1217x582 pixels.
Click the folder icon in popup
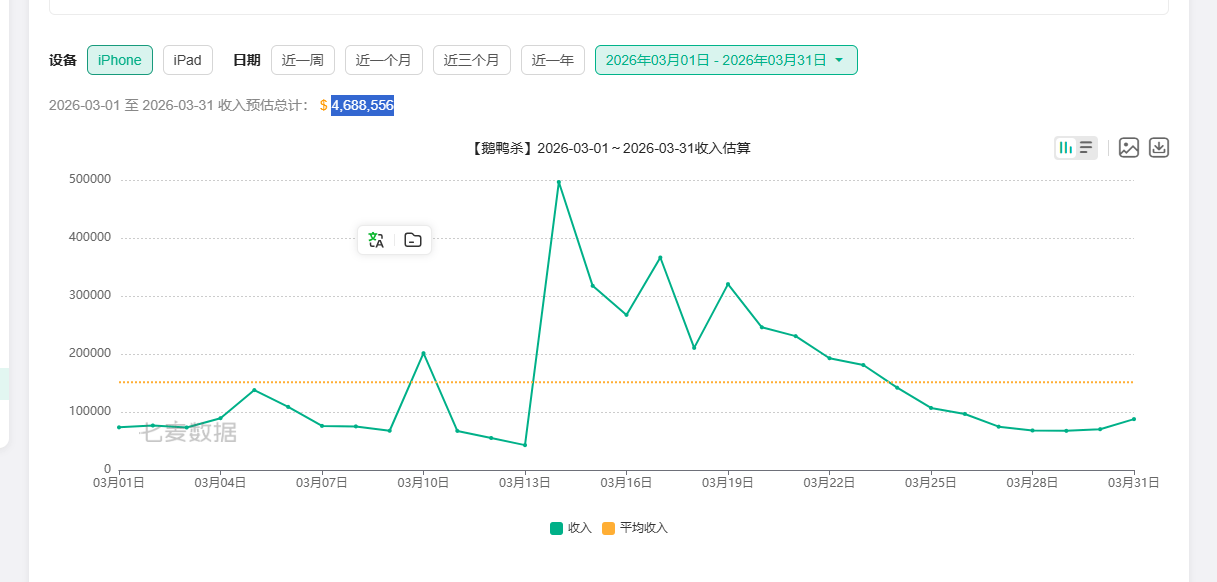[413, 240]
